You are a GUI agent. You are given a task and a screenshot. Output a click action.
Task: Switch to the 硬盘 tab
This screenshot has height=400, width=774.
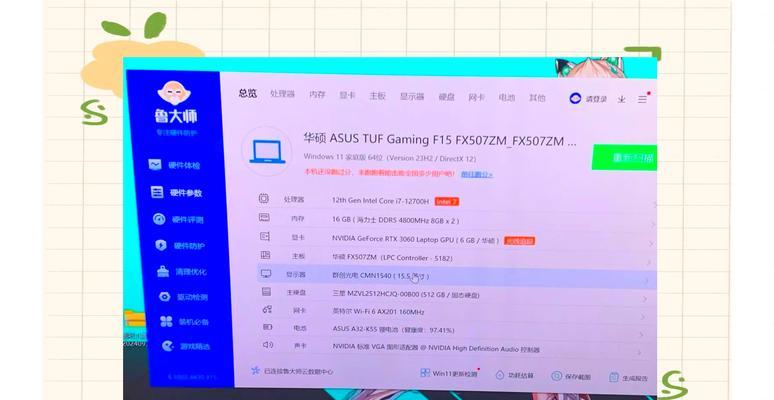pyautogui.click(x=447, y=96)
